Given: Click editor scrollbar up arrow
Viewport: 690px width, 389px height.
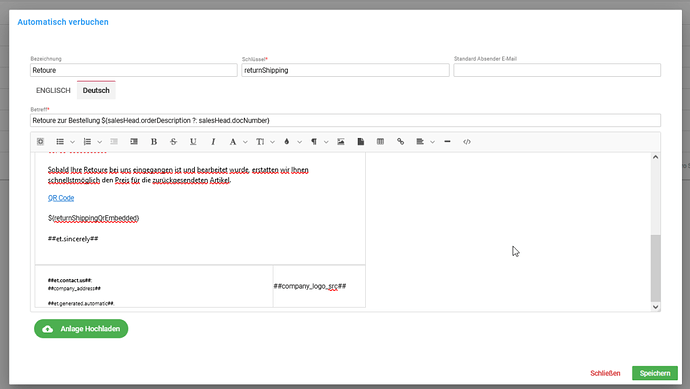Looking at the screenshot, I should point(656,157).
